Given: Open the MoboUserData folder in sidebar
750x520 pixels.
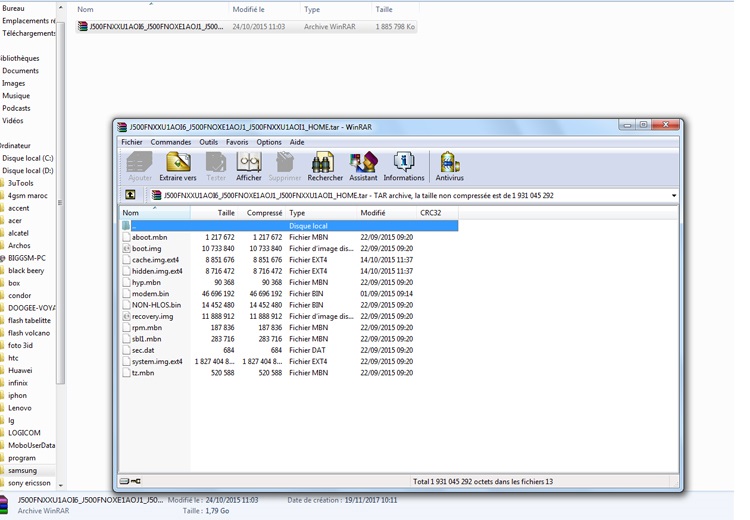Looking at the screenshot, I should pyautogui.click(x=31, y=445).
